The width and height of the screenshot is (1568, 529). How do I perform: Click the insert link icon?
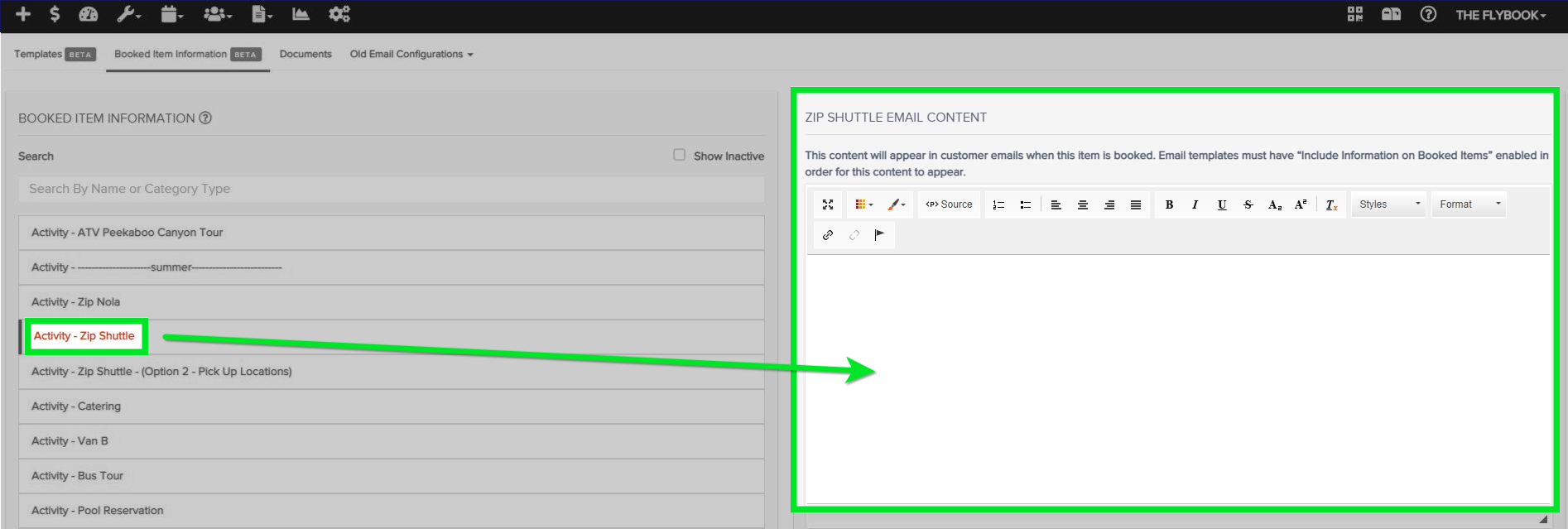[x=828, y=235]
